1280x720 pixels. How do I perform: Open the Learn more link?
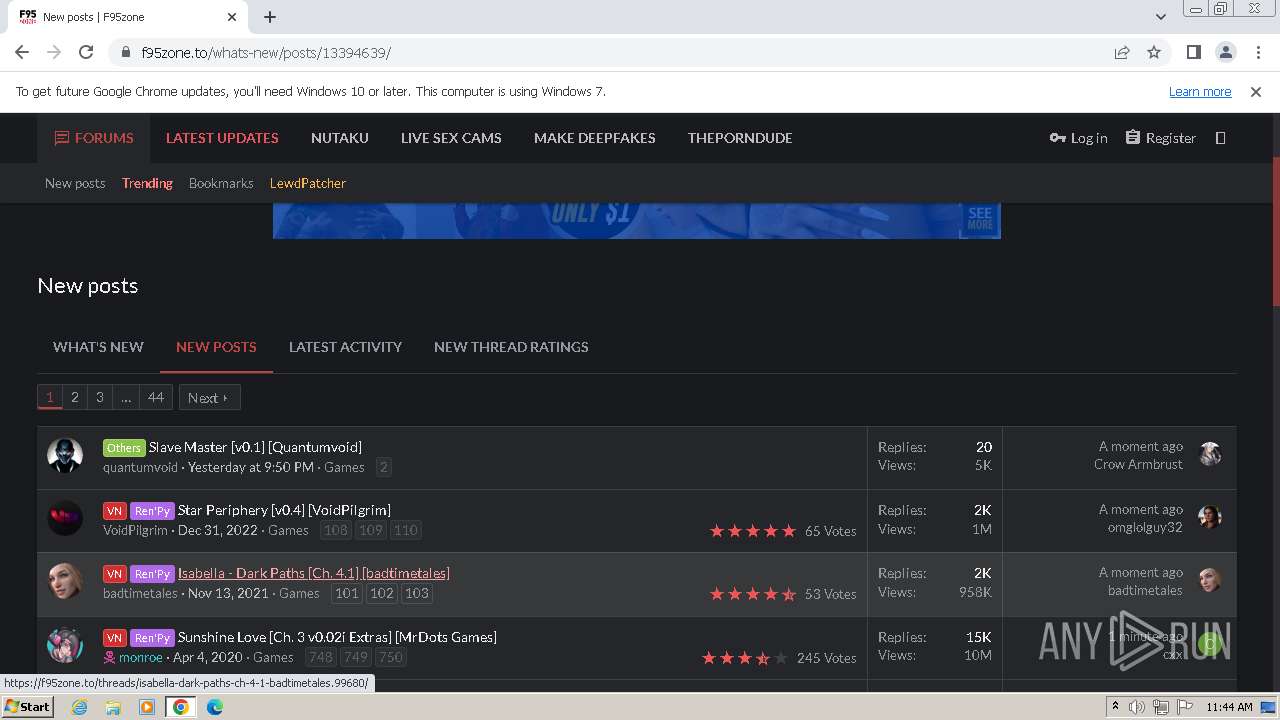click(1200, 91)
